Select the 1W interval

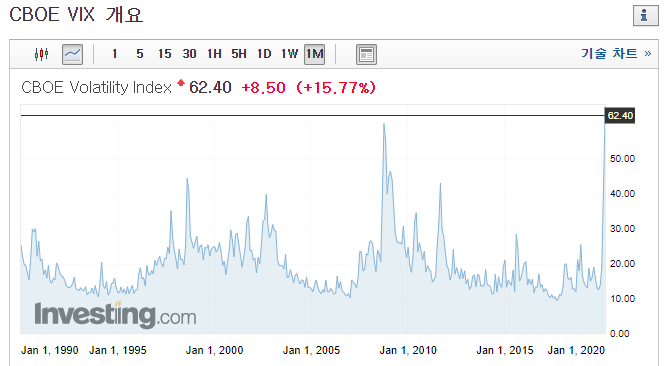(289, 54)
